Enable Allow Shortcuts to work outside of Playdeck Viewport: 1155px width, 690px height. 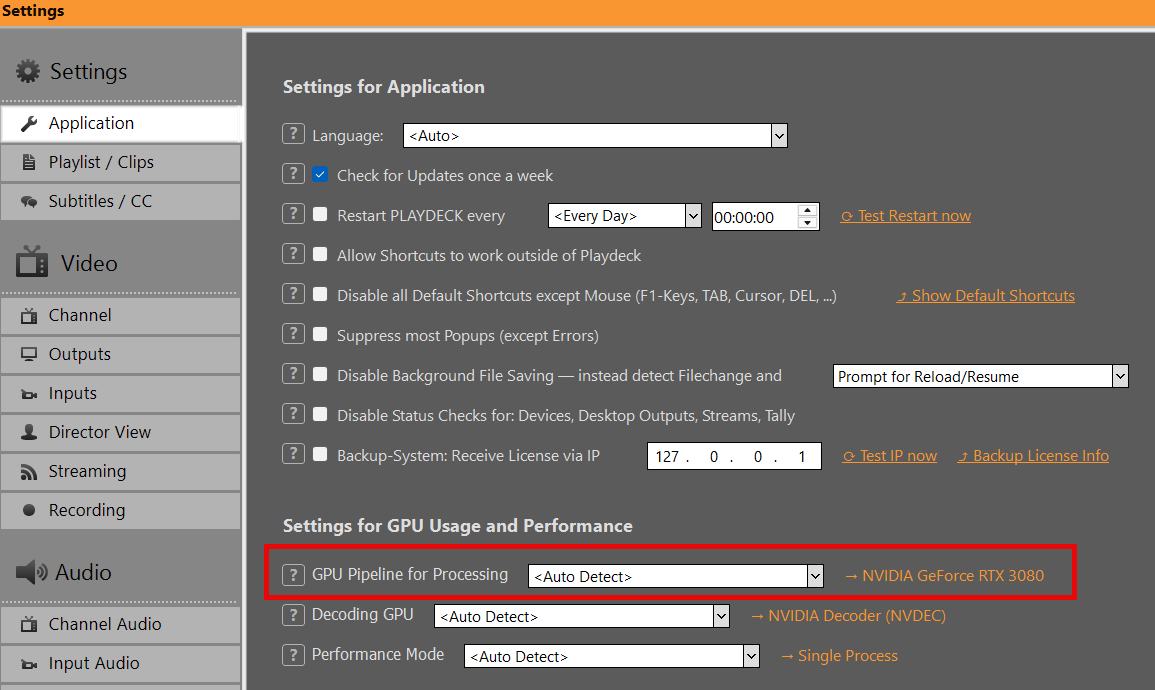click(320, 255)
